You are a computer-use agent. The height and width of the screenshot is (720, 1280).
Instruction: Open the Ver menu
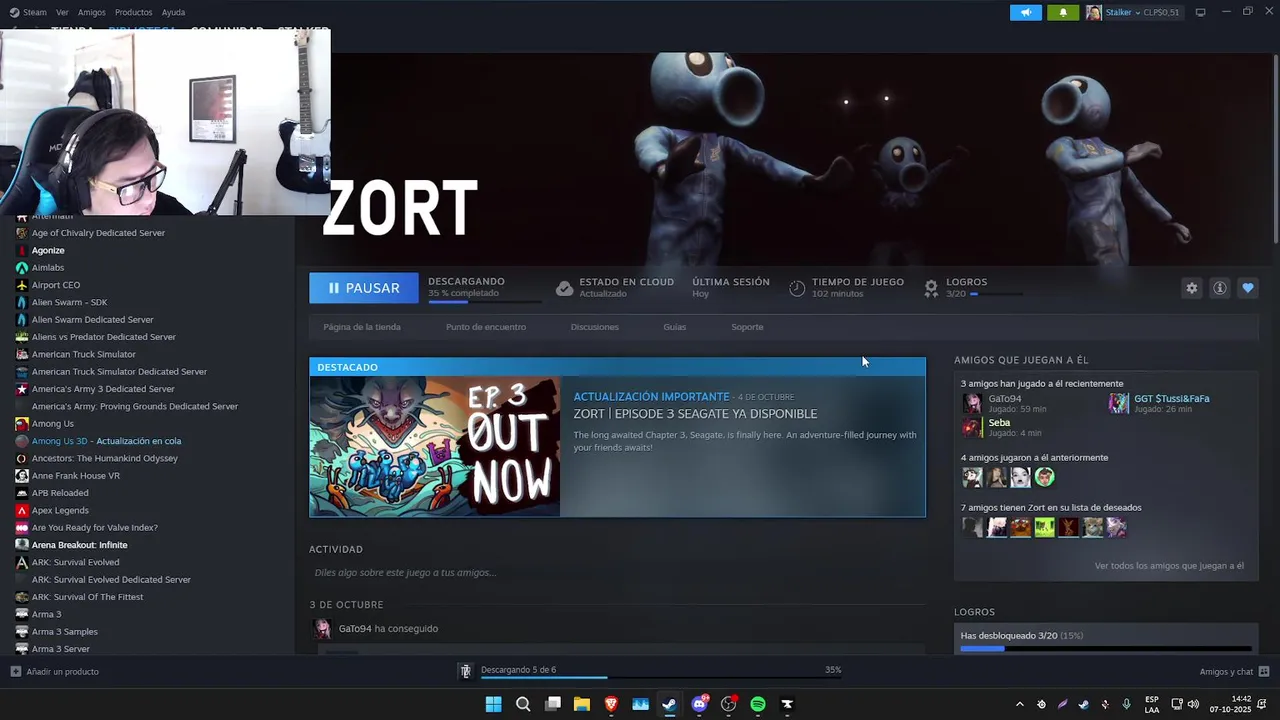[62, 12]
